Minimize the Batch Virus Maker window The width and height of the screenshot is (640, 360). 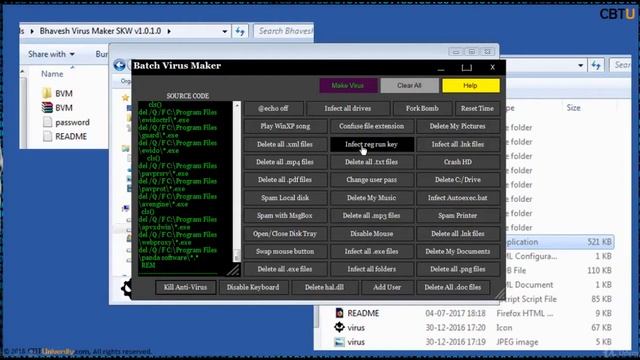pos(441,68)
